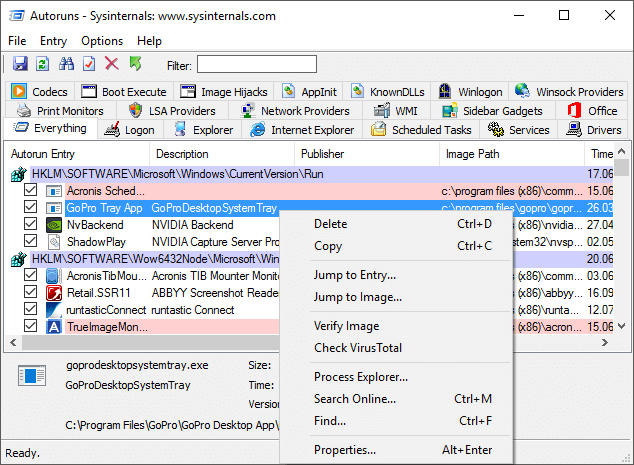Click the check-mark Properties toolbar icon

pyautogui.click(x=89, y=64)
